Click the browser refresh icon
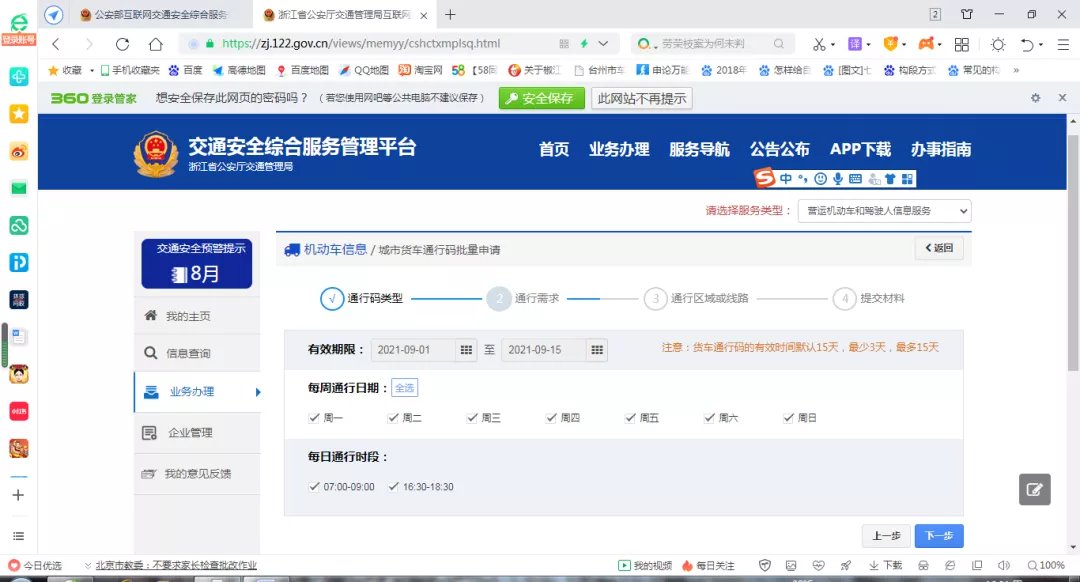Screen dimensions: 1080x582 (123, 44)
